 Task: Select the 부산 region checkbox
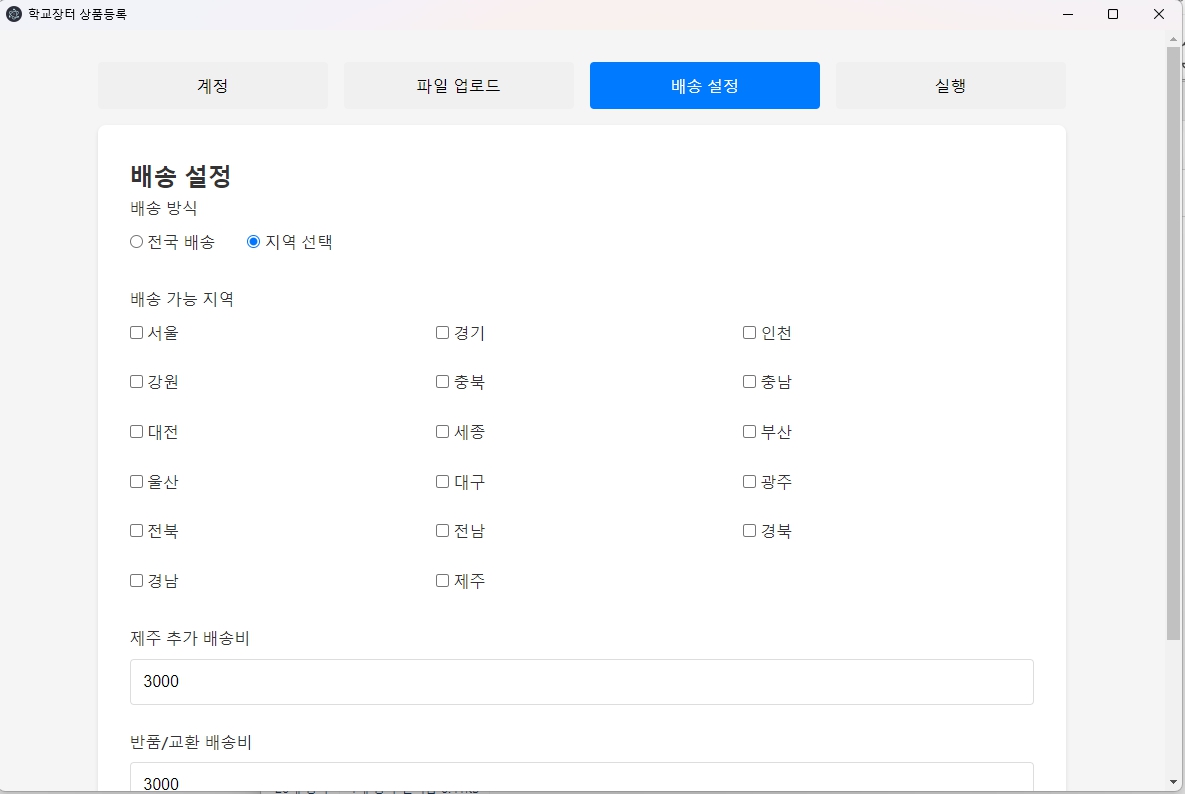pyautogui.click(x=750, y=432)
